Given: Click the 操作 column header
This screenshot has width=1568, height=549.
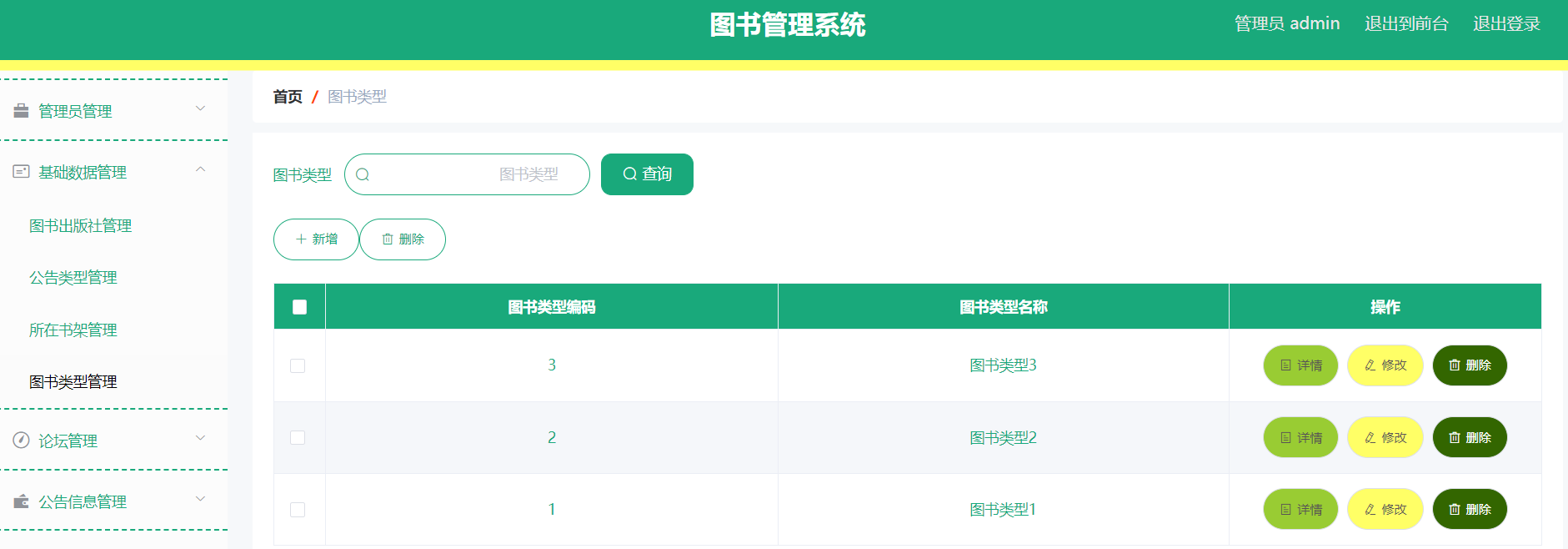Looking at the screenshot, I should click(1385, 307).
